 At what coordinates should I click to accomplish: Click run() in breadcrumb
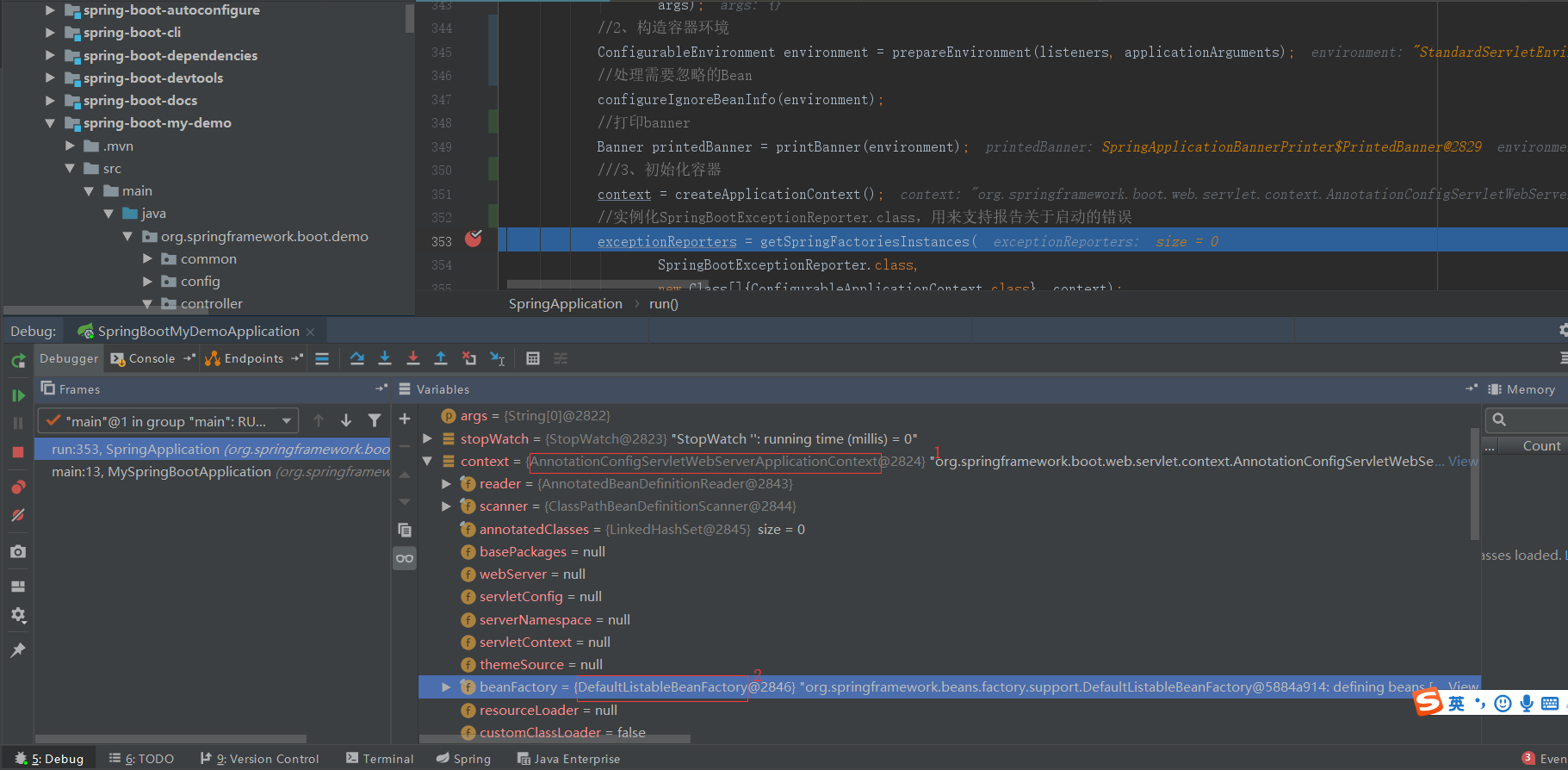[664, 304]
